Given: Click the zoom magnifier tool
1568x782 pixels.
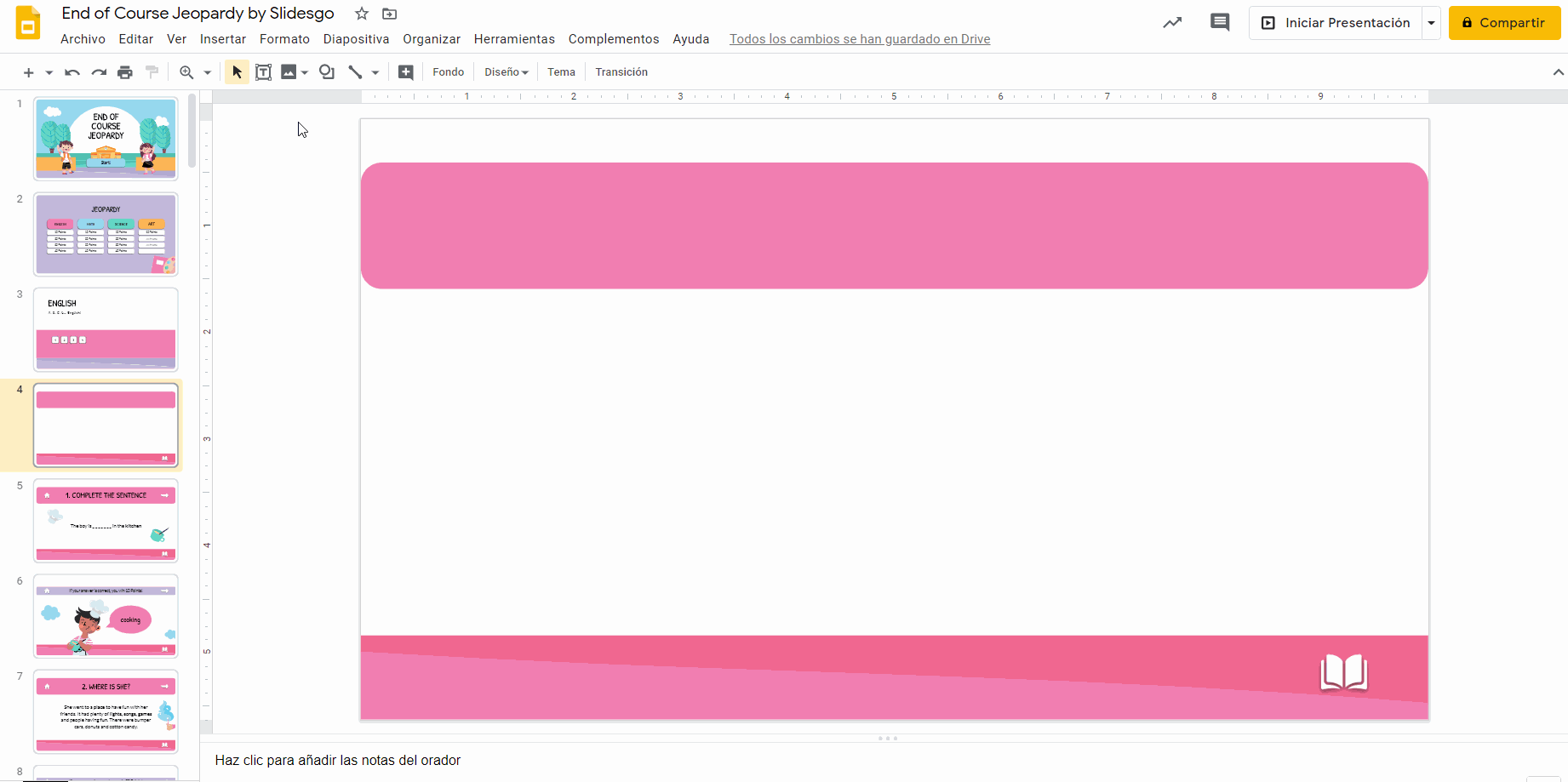Looking at the screenshot, I should click(186, 72).
